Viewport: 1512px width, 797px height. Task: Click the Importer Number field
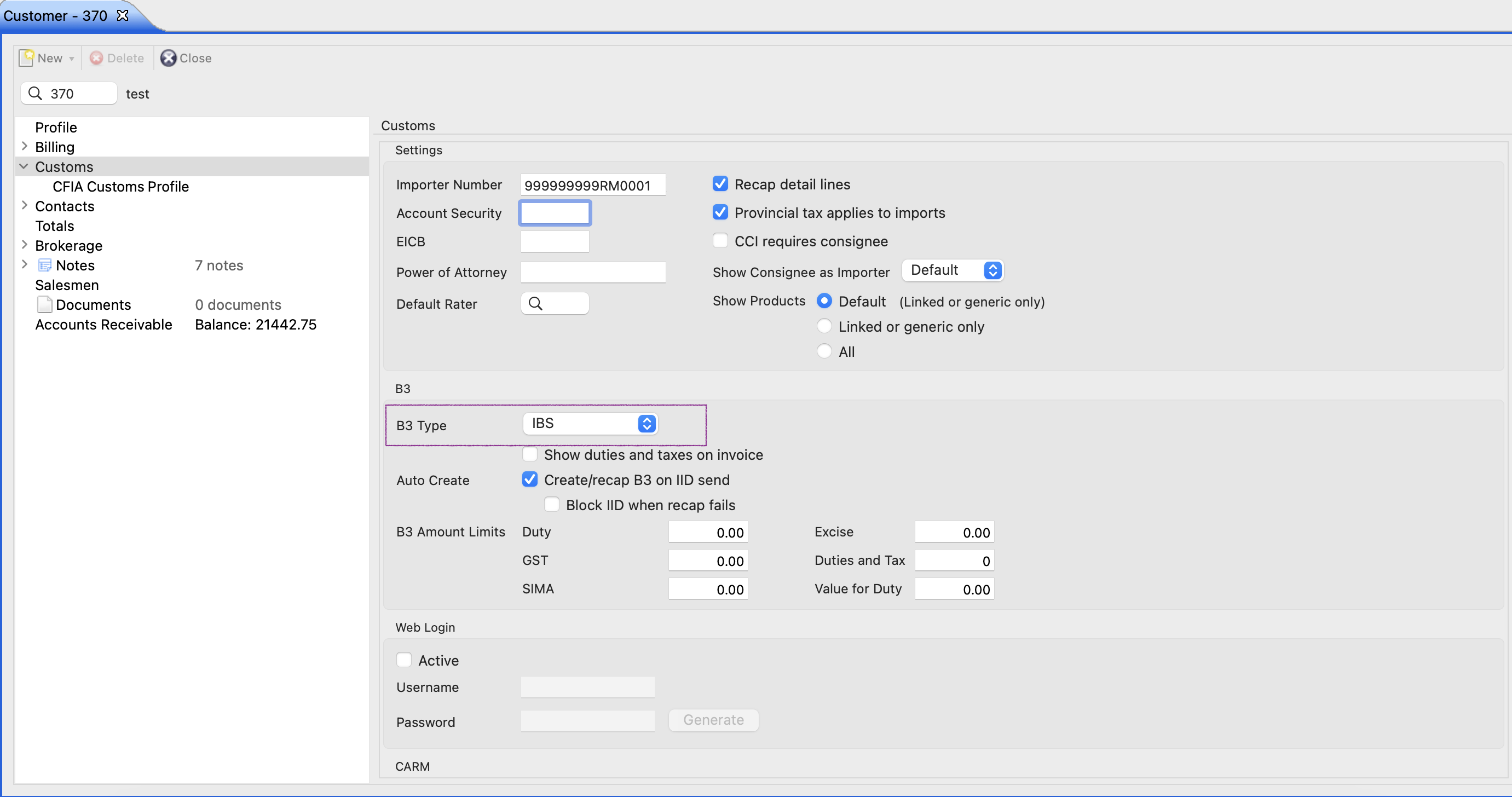[x=593, y=186]
